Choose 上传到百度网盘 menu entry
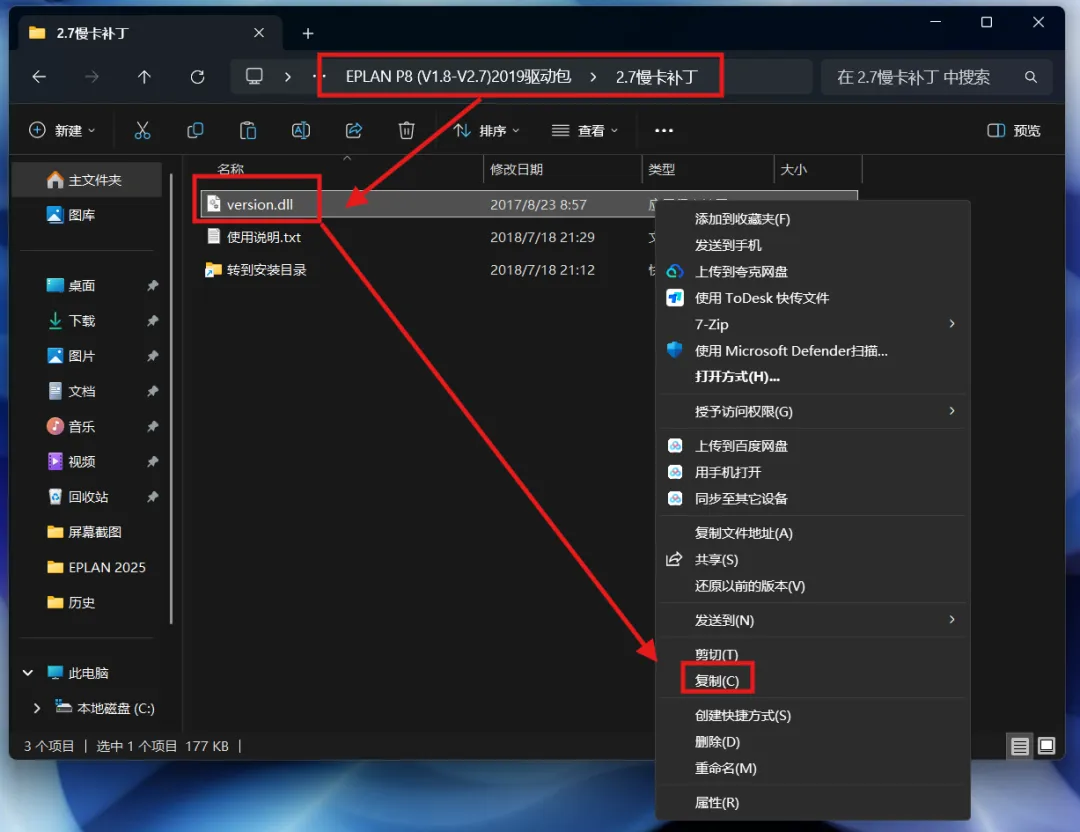 coord(741,446)
